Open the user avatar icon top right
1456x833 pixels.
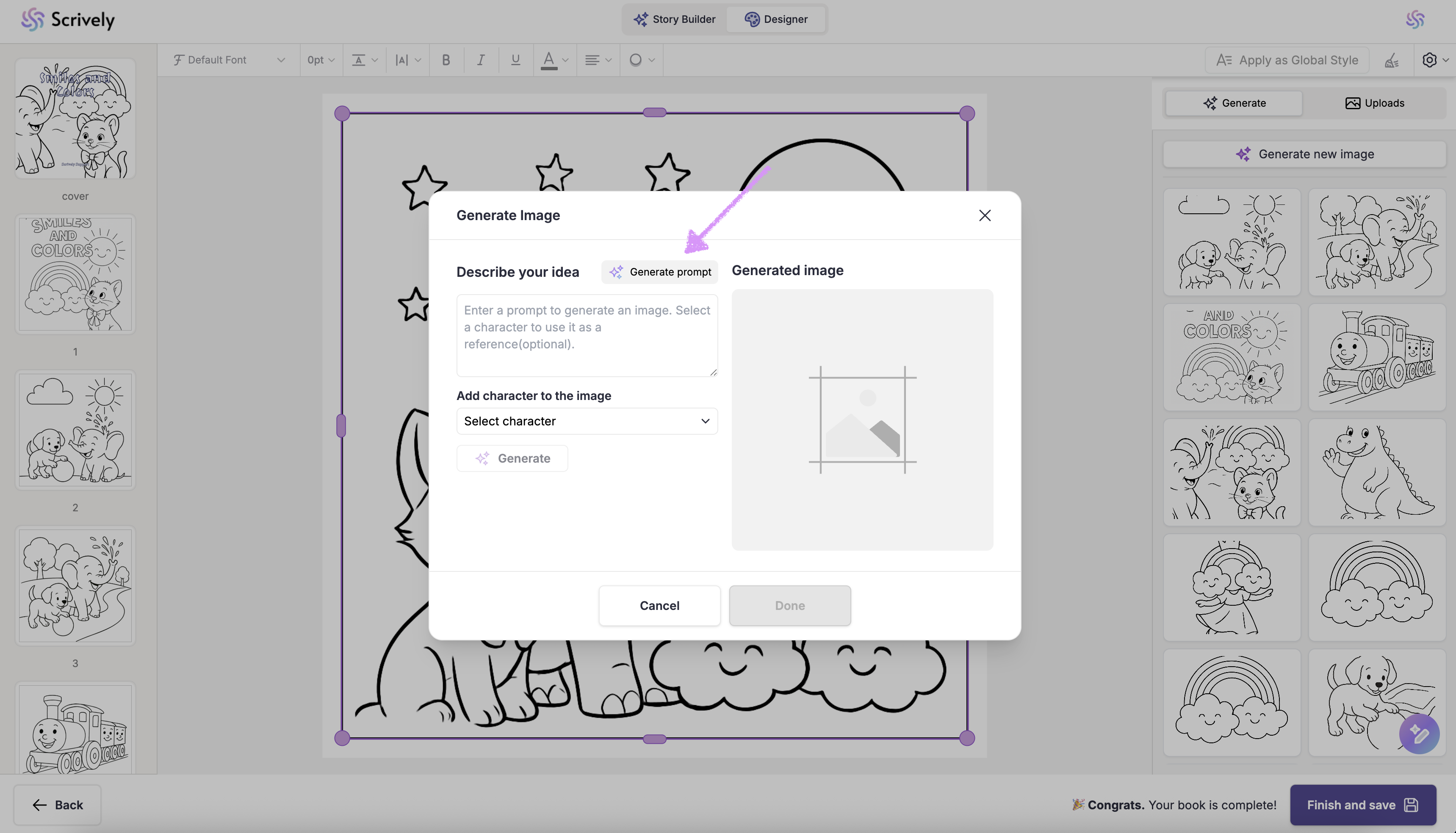(x=1415, y=20)
